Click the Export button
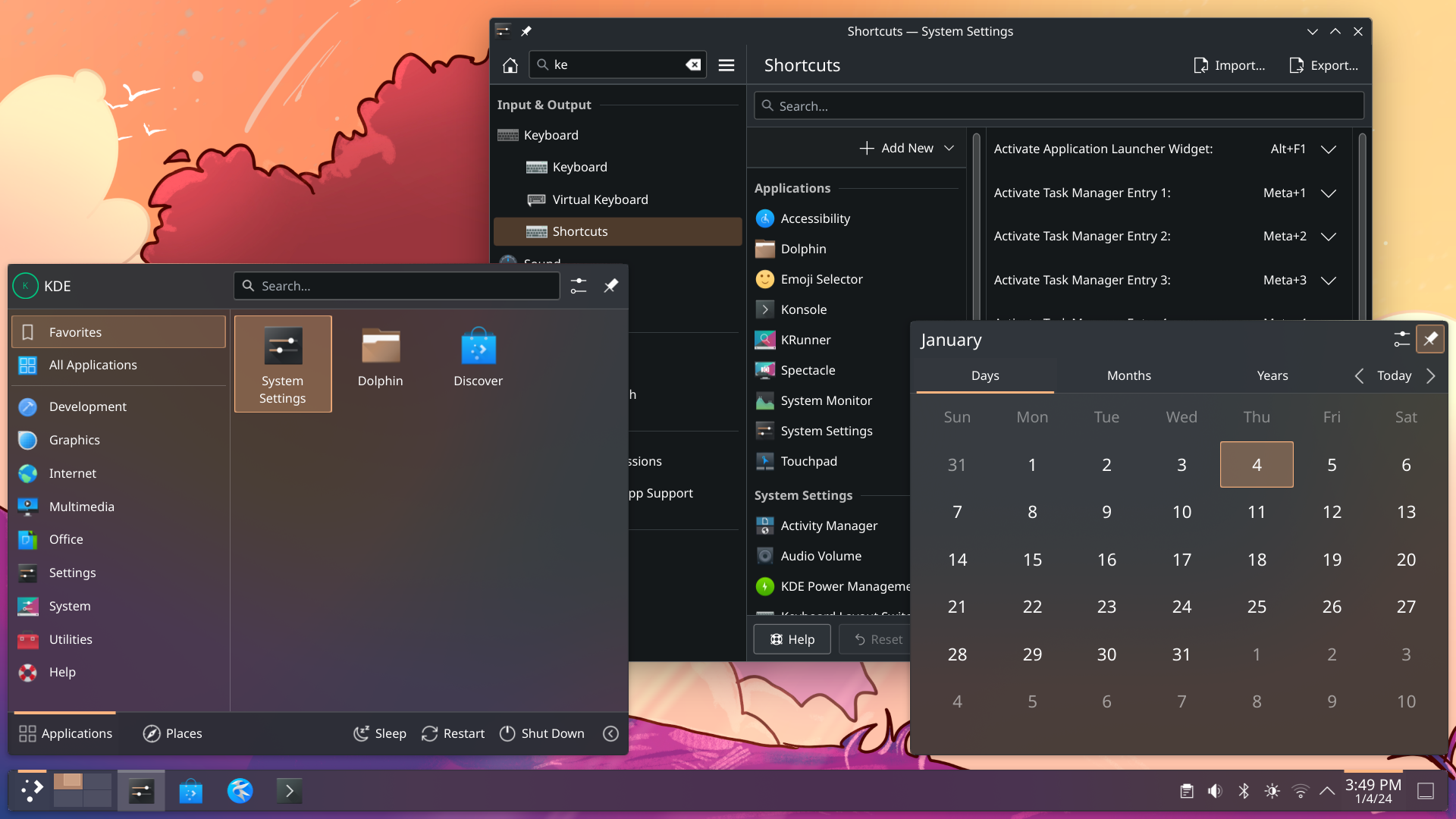Screen dimensions: 1456x819 [x=1323, y=65]
